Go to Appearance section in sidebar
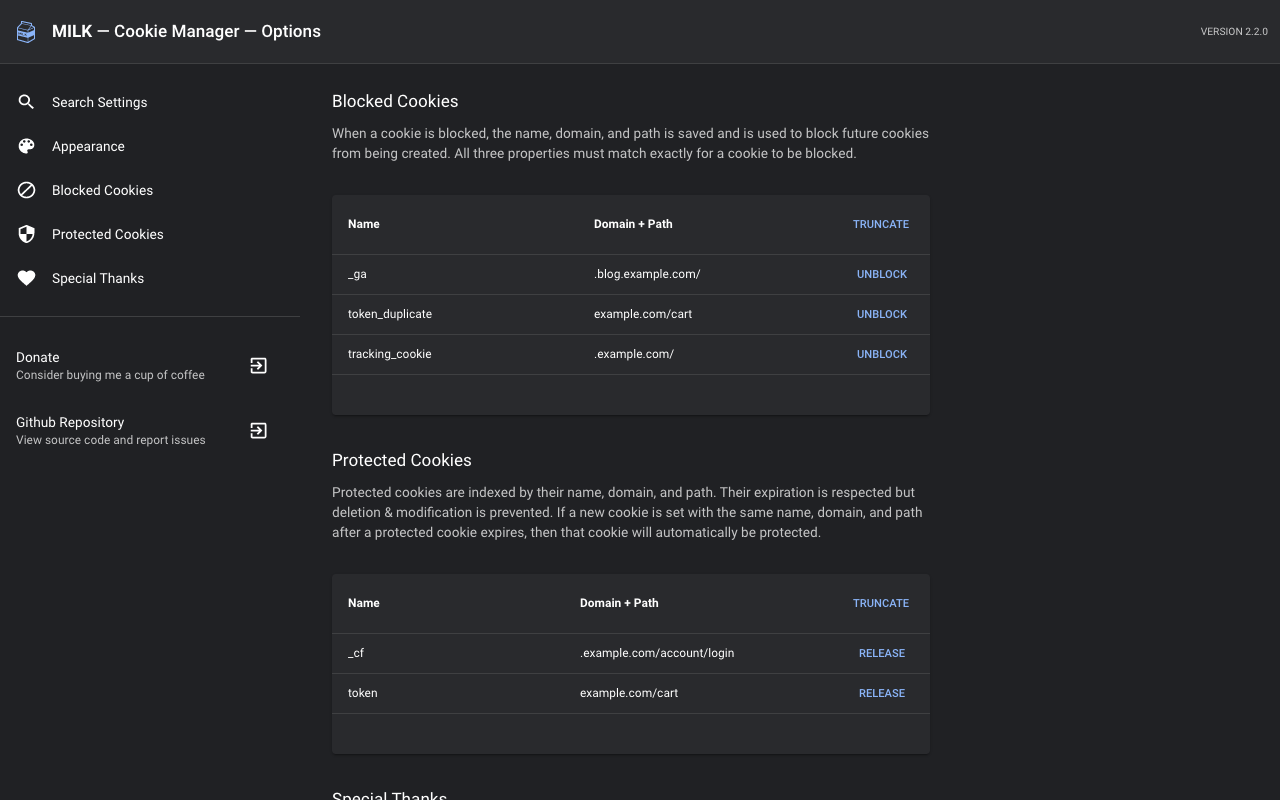Screen dimensions: 1280x800 coord(150,146)
